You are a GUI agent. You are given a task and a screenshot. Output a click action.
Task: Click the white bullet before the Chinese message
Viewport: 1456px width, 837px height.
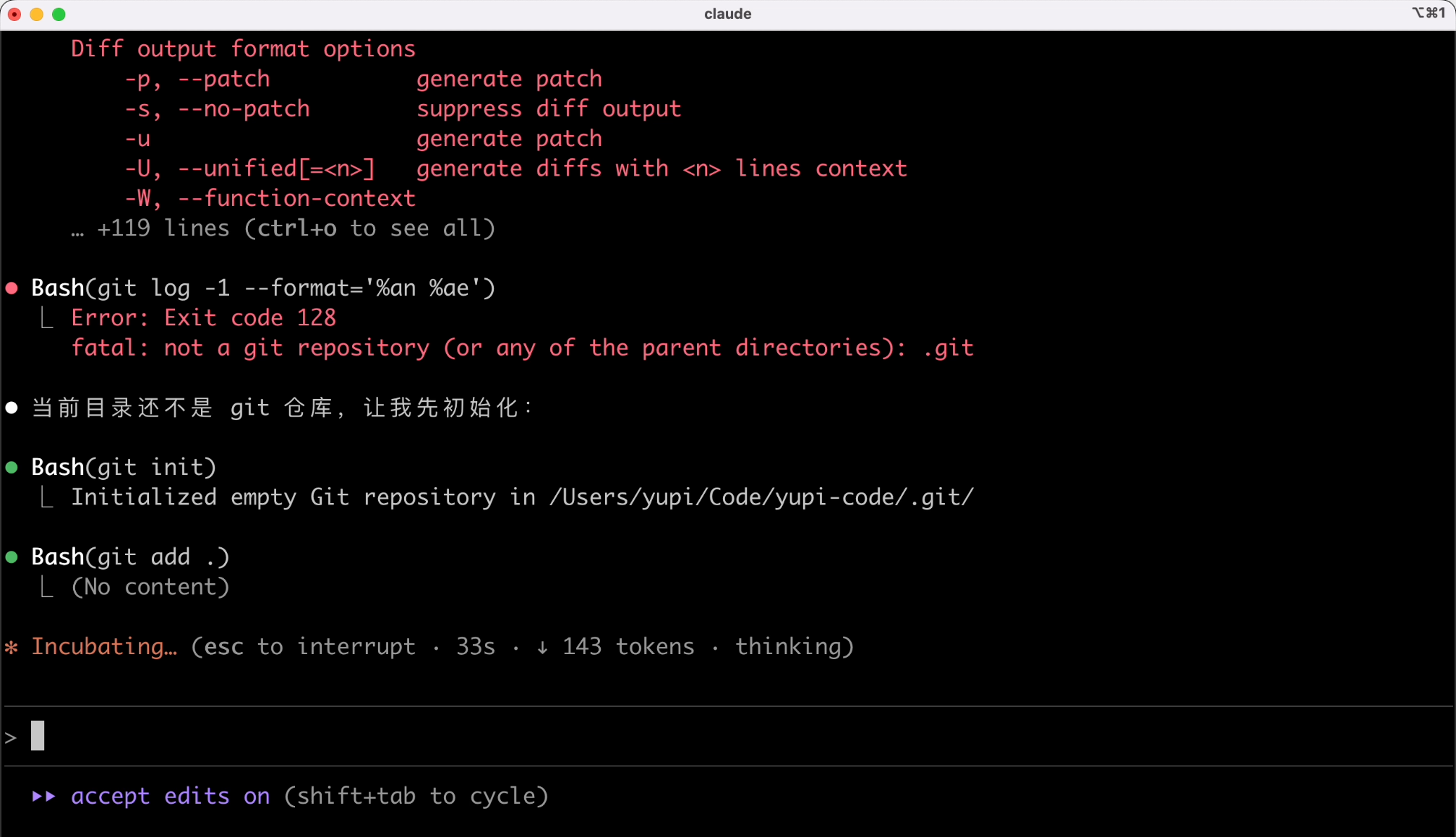coord(12,408)
